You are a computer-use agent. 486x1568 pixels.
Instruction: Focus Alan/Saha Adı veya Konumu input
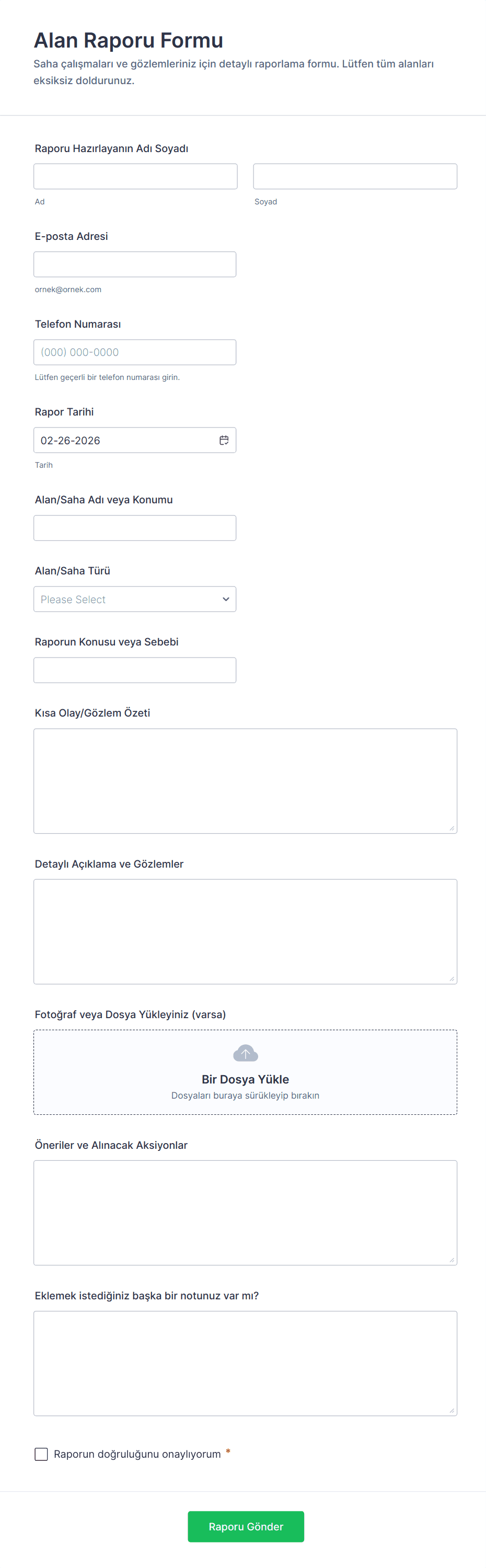pos(134,528)
